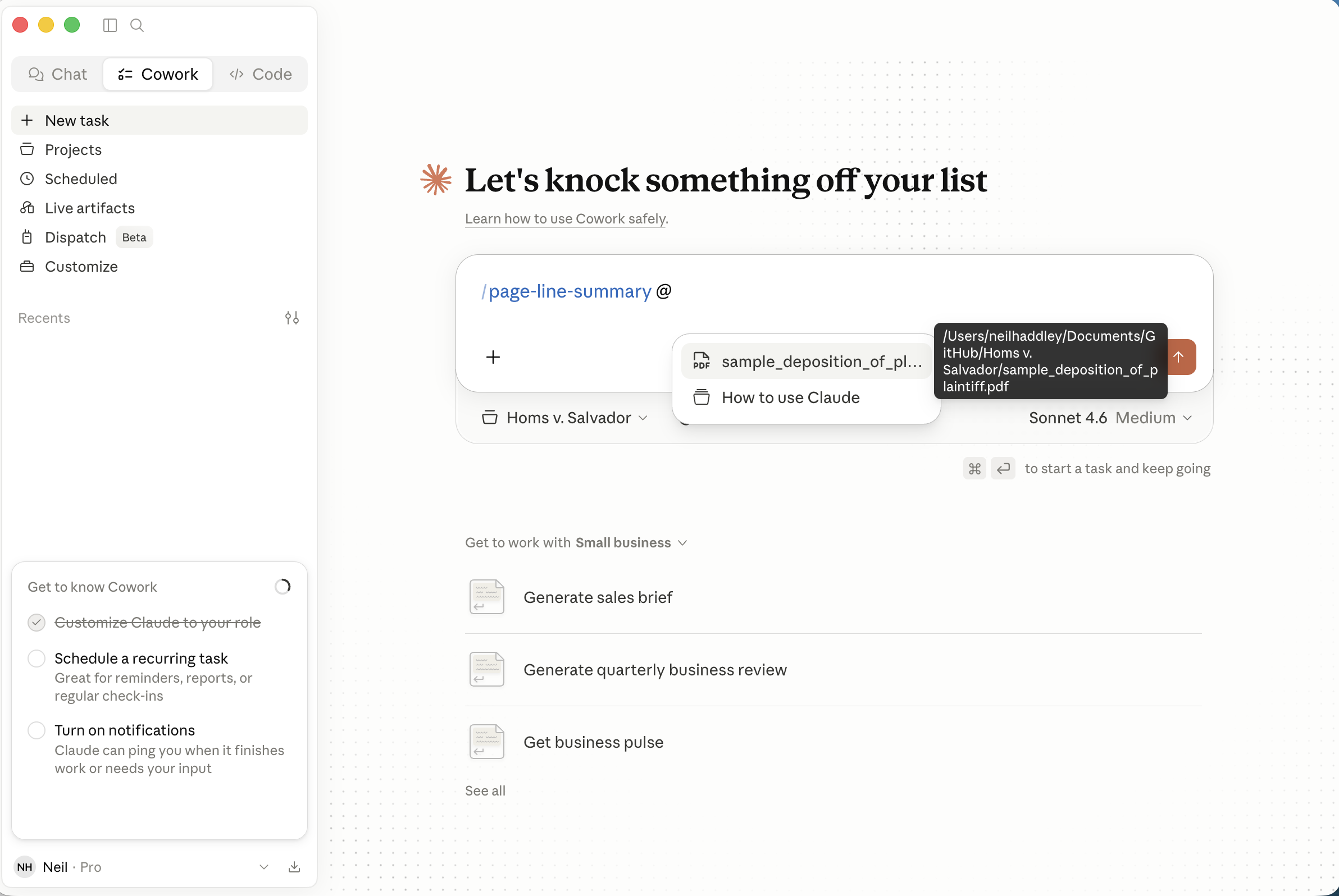This screenshot has height=896, width=1339.
Task: Choose How to use Claude suggestion
Action: 807,397
